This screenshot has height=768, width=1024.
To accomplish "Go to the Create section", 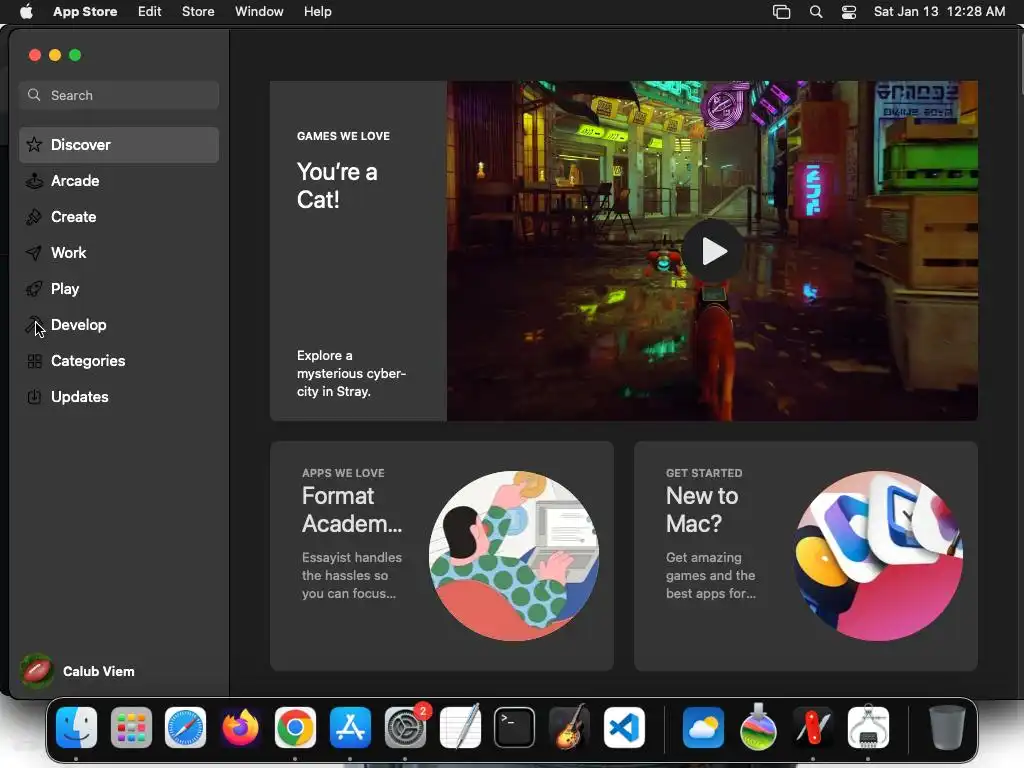I will pyautogui.click(x=119, y=217).
